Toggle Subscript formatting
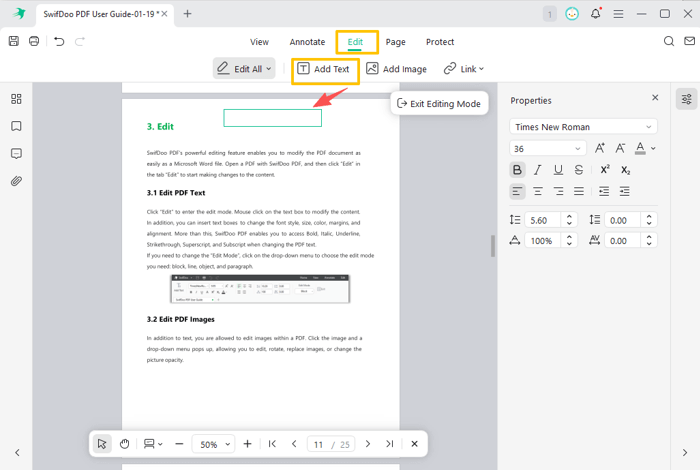Viewport: 700px width, 470px height. (x=625, y=170)
